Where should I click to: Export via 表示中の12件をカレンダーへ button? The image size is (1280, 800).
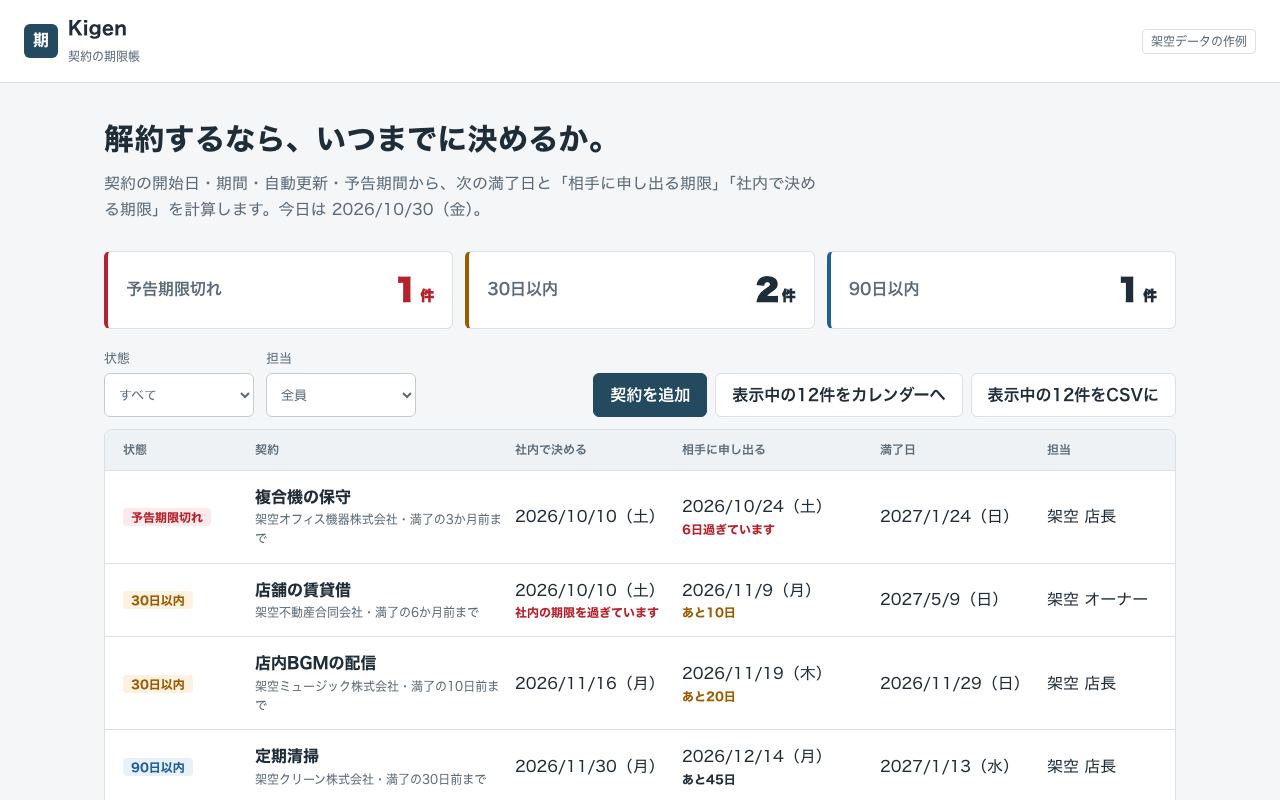(839, 395)
